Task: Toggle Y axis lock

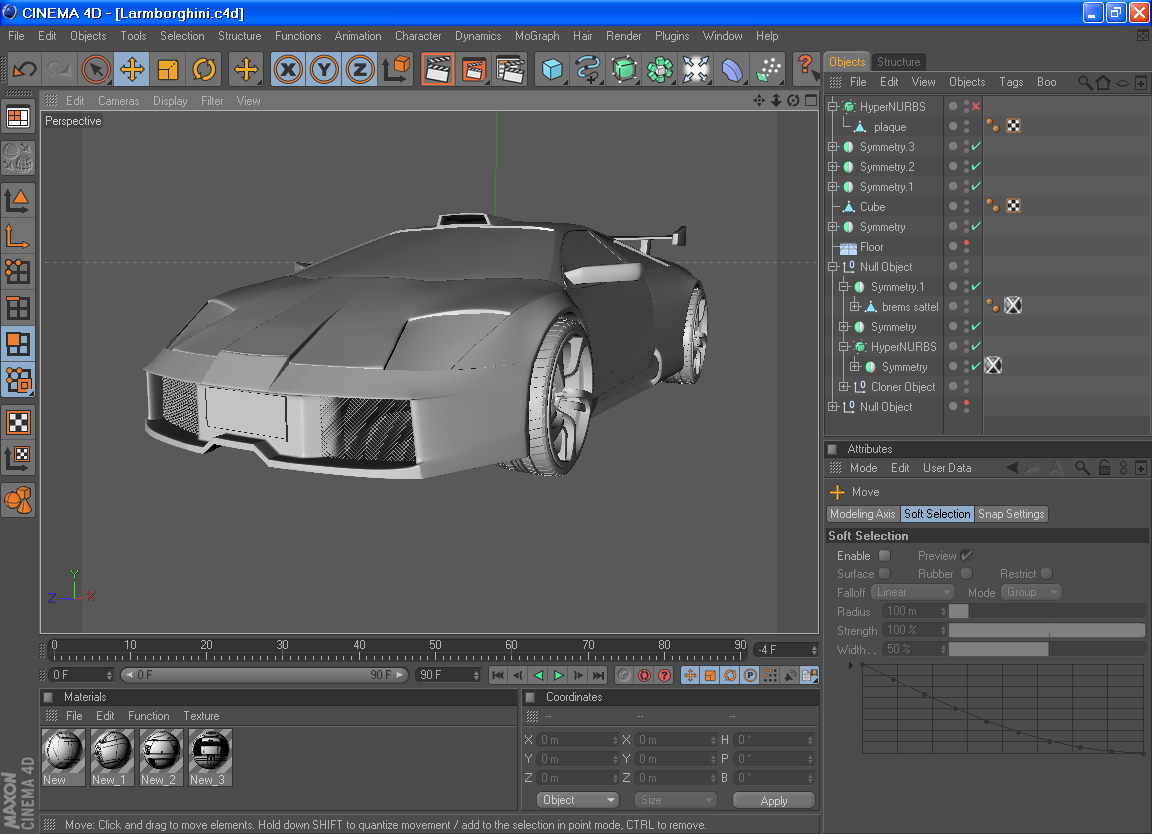Action: pyautogui.click(x=324, y=70)
